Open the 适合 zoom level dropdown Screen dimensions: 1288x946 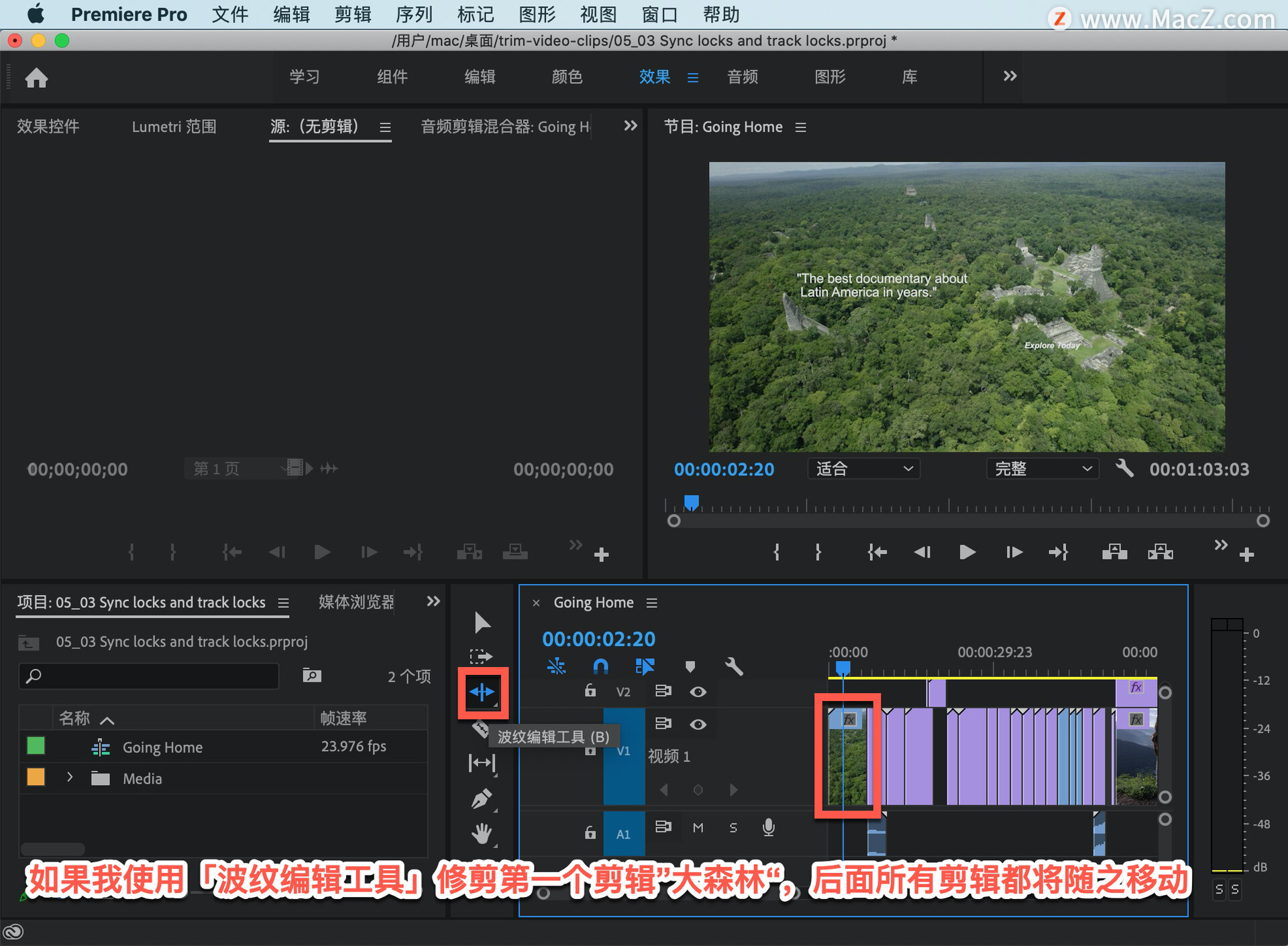coord(863,468)
